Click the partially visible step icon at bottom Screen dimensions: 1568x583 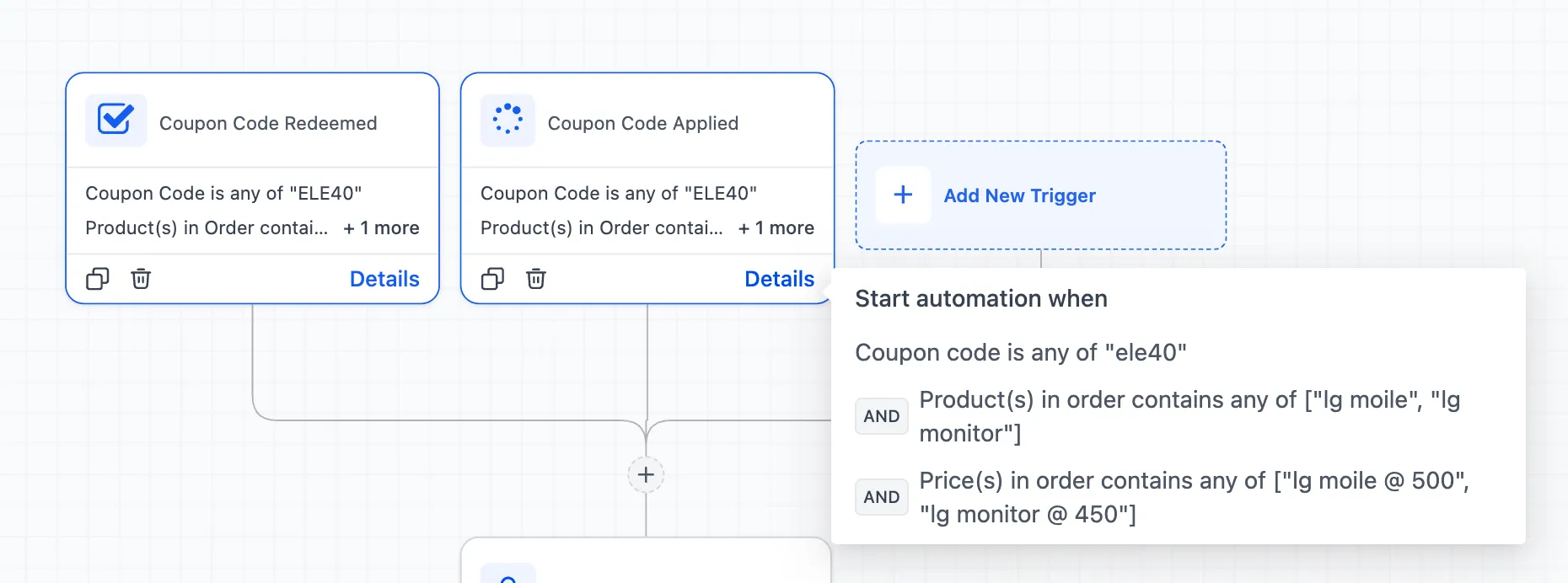click(x=507, y=576)
